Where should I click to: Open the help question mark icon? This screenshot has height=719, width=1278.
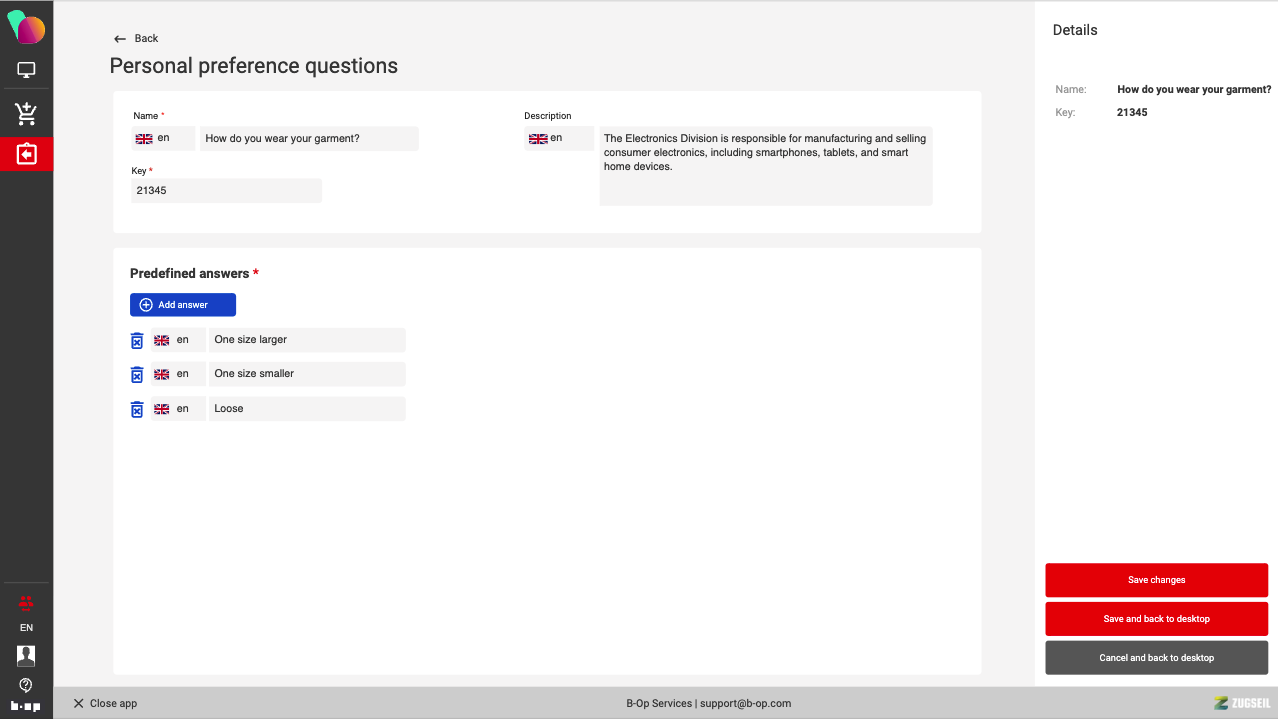[26, 685]
